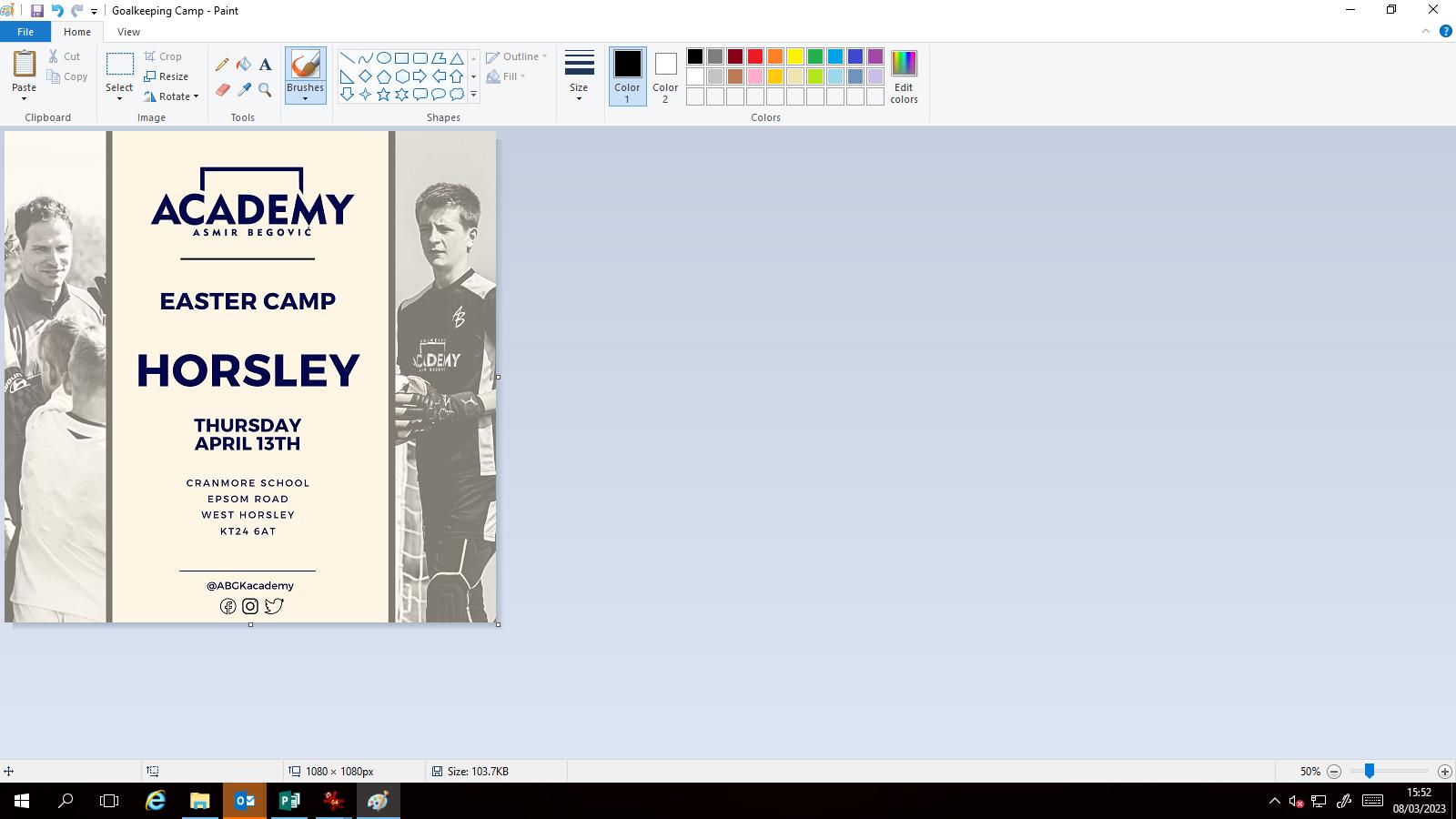Click the zoom in plus button
The height and width of the screenshot is (819, 1456).
click(x=1444, y=772)
